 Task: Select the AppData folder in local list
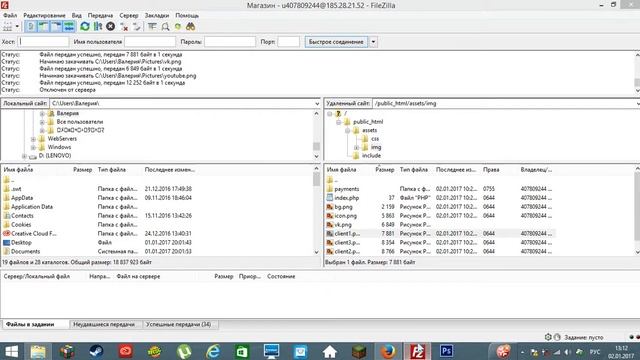click(22, 198)
